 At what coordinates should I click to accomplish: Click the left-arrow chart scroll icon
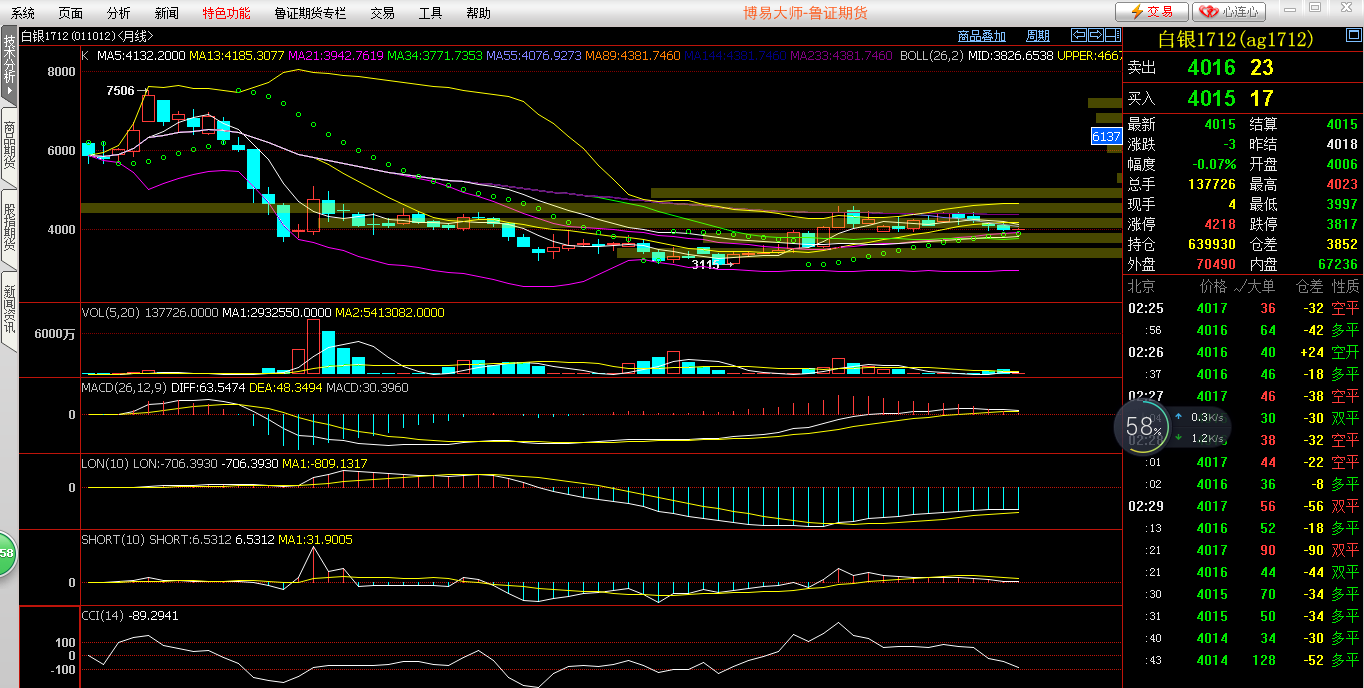point(1080,35)
